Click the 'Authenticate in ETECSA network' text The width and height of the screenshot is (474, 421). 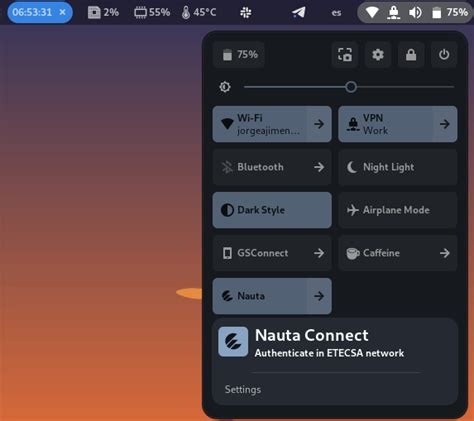click(x=329, y=353)
